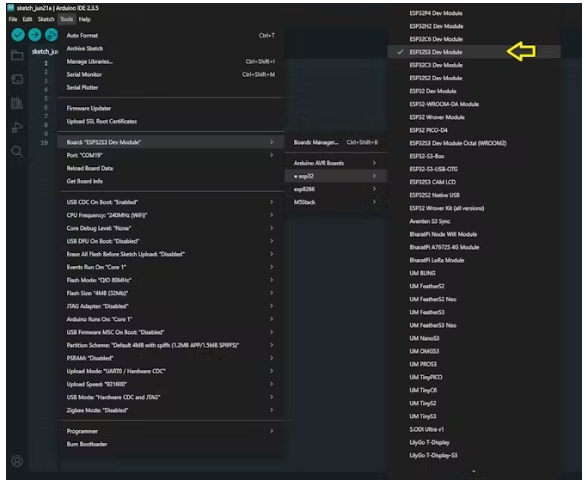This screenshot has width=586, height=487.
Task: Expand Partition Scheme option
Action: [x=170, y=345]
